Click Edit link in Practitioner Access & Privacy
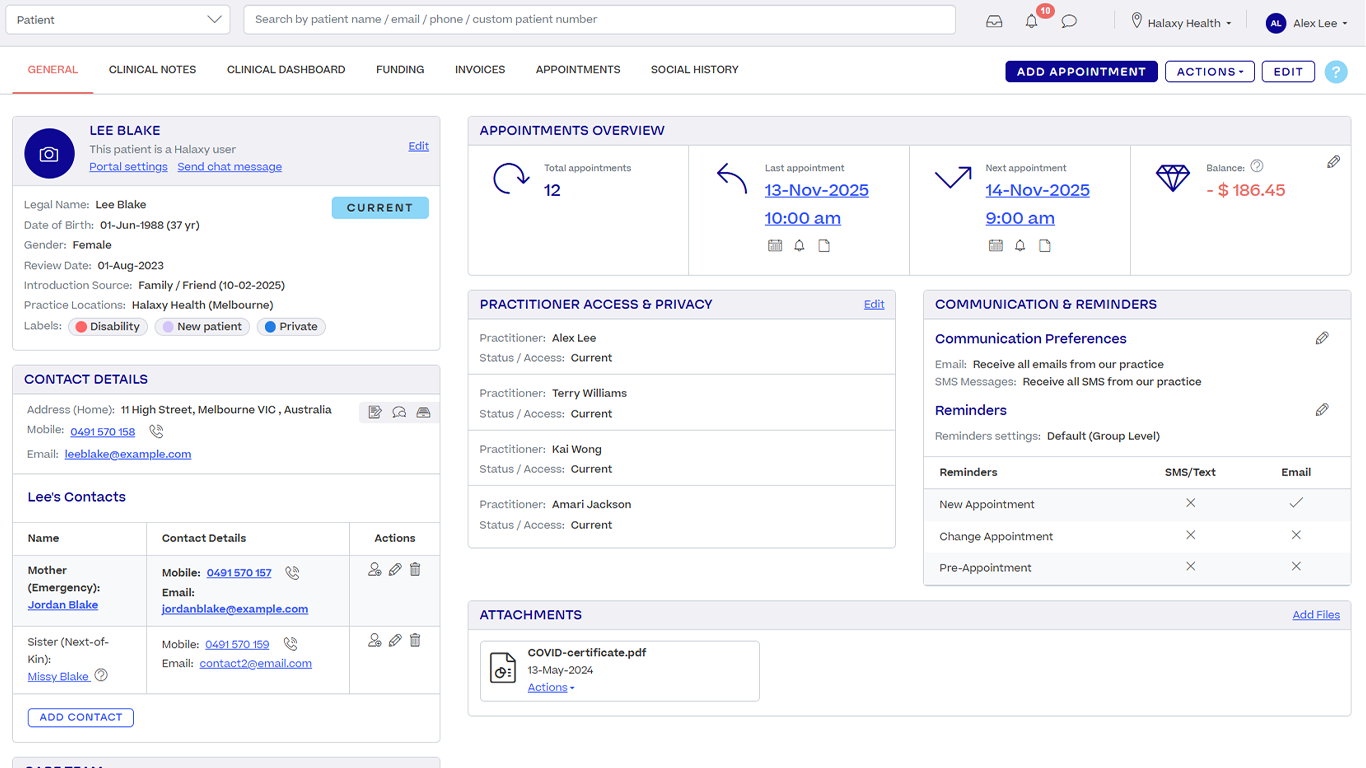Screen dimensions: 1366x768 pyautogui.click(x=874, y=304)
